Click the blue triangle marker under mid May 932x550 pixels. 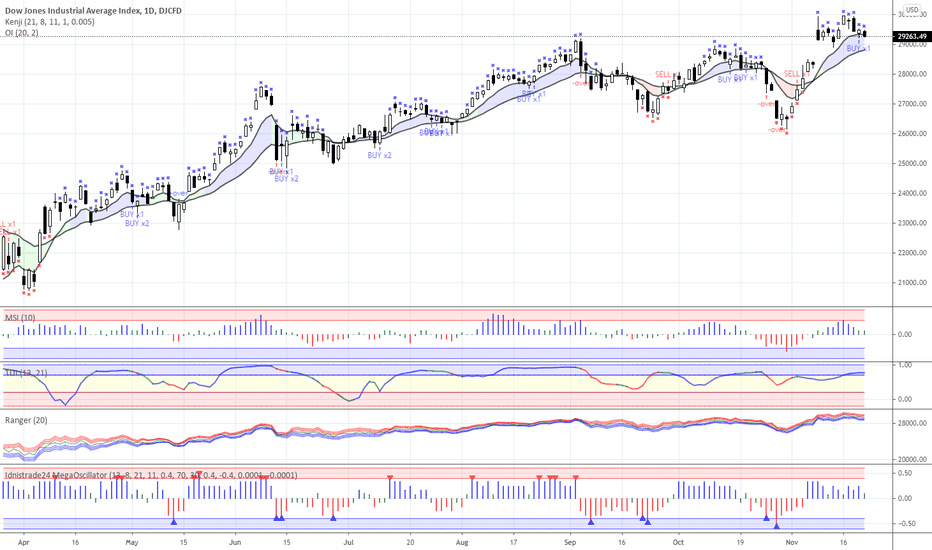coord(174,521)
